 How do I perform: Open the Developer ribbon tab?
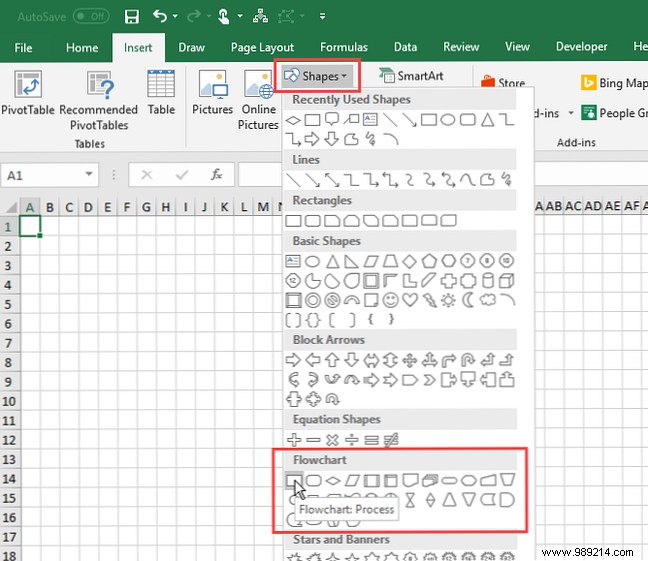point(581,47)
